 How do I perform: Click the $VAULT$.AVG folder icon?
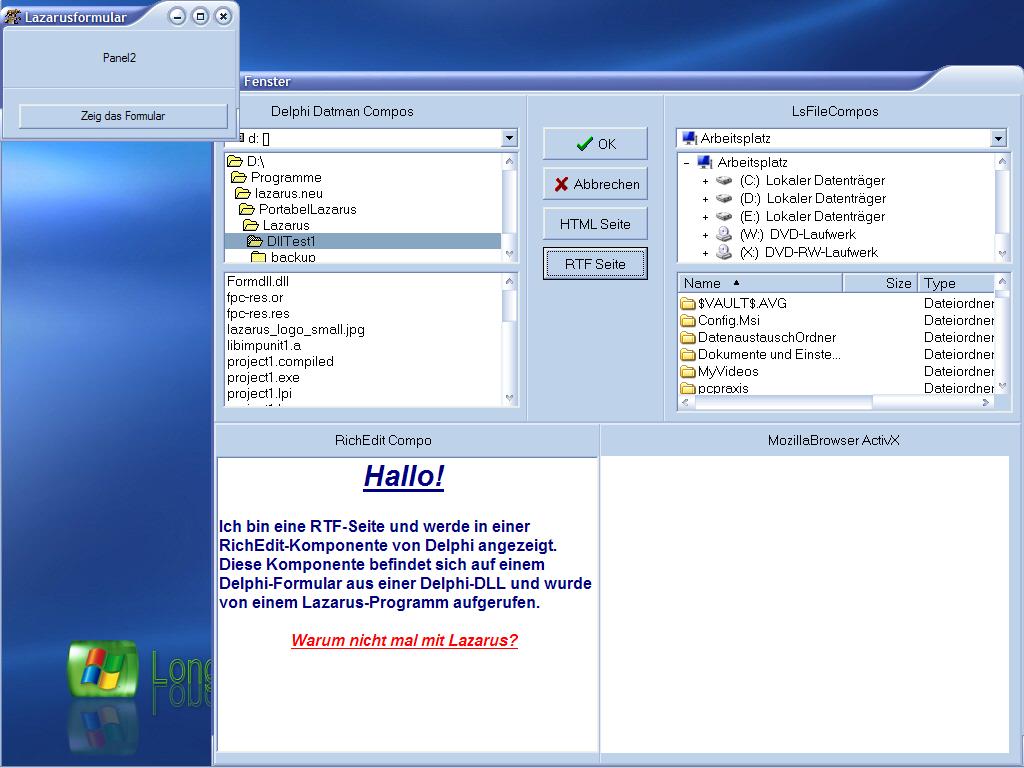pyautogui.click(x=688, y=303)
